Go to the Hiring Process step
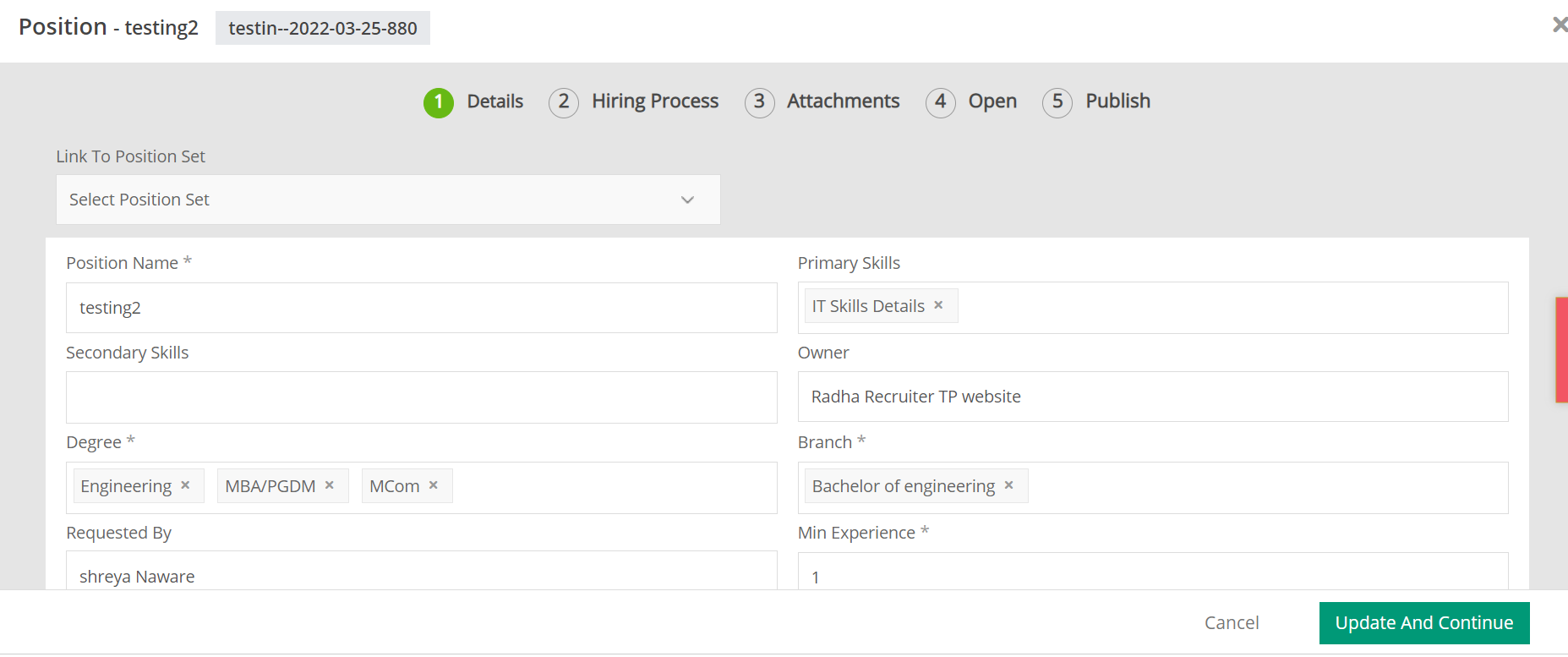The image size is (1568, 657). (x=655, y=101)
